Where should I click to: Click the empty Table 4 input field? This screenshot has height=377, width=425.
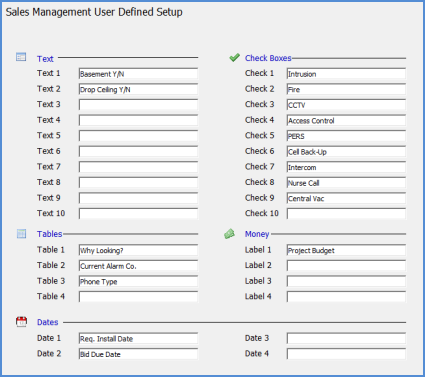138,297
